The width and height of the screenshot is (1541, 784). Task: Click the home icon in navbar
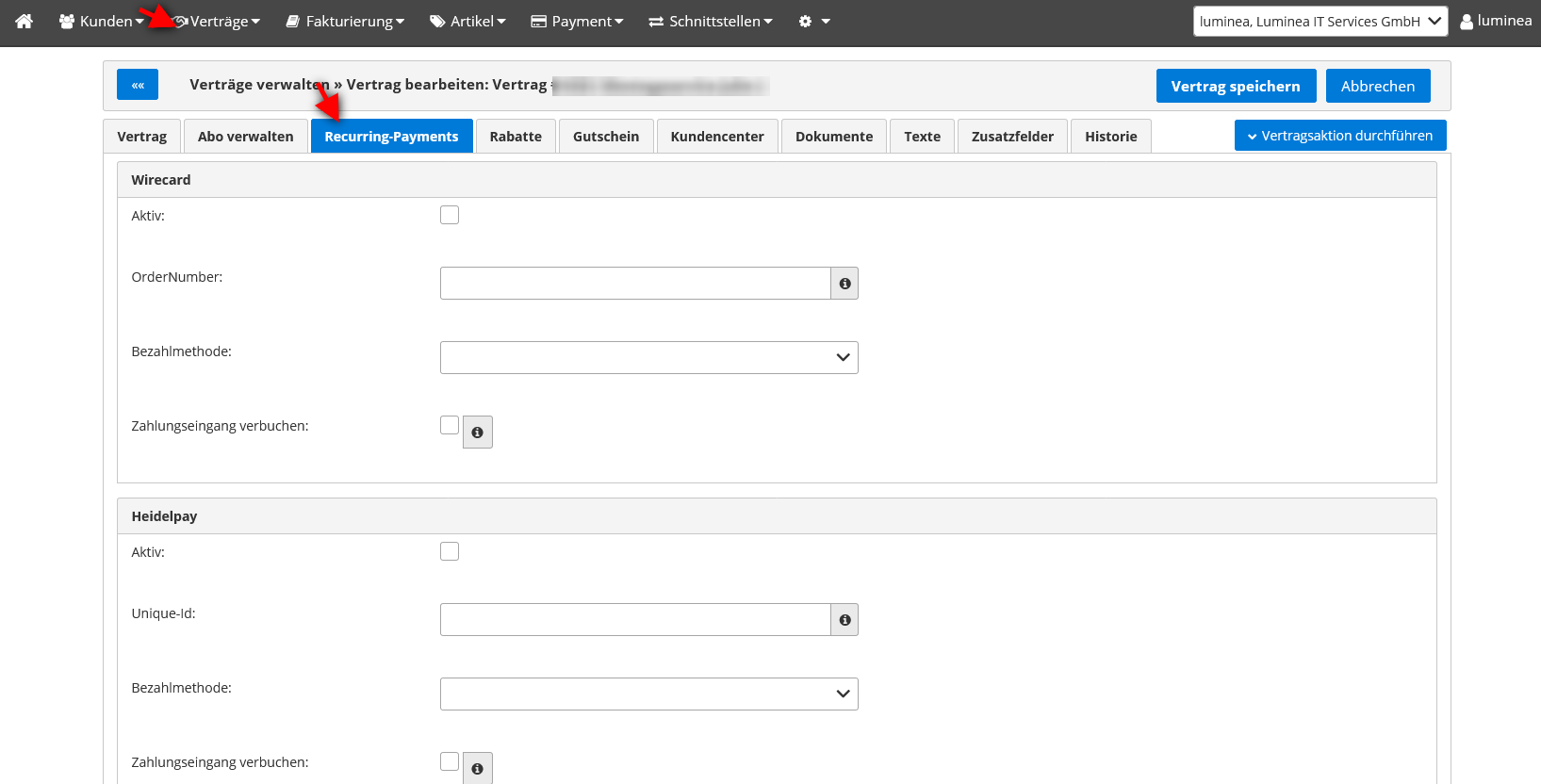(x=25, y=21)
